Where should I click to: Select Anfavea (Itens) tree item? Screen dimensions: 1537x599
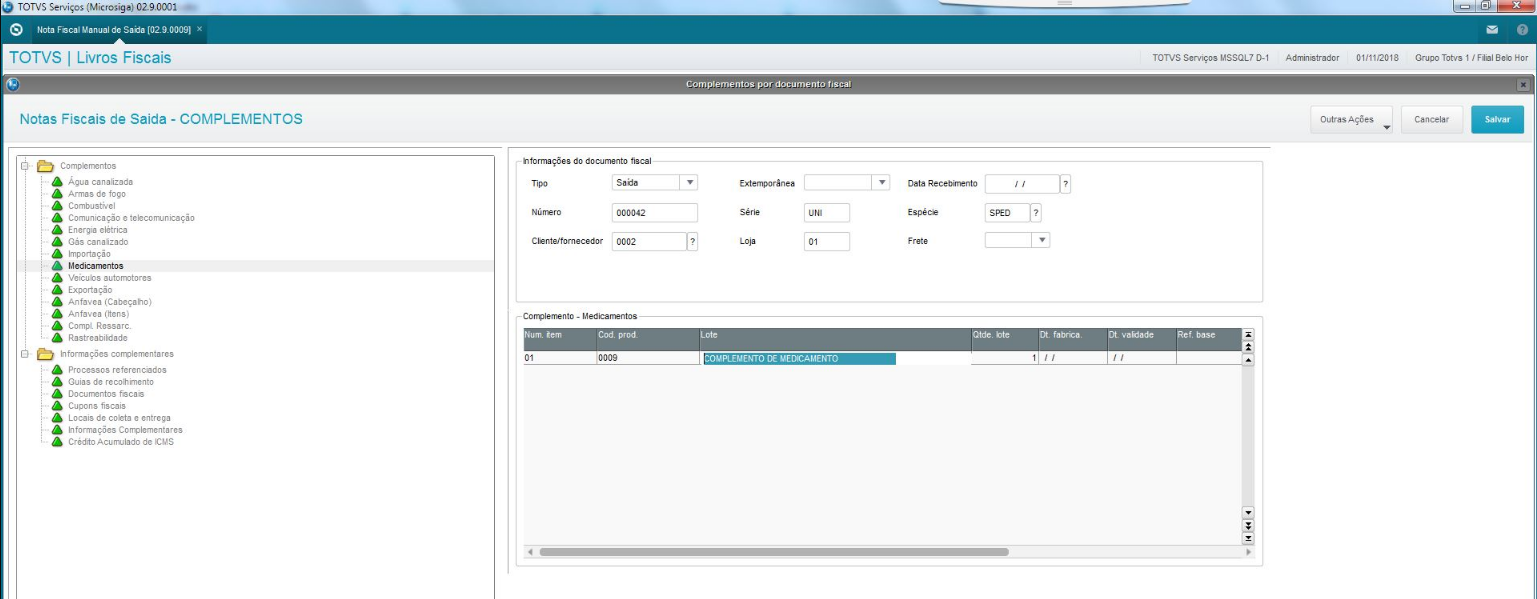98,314
